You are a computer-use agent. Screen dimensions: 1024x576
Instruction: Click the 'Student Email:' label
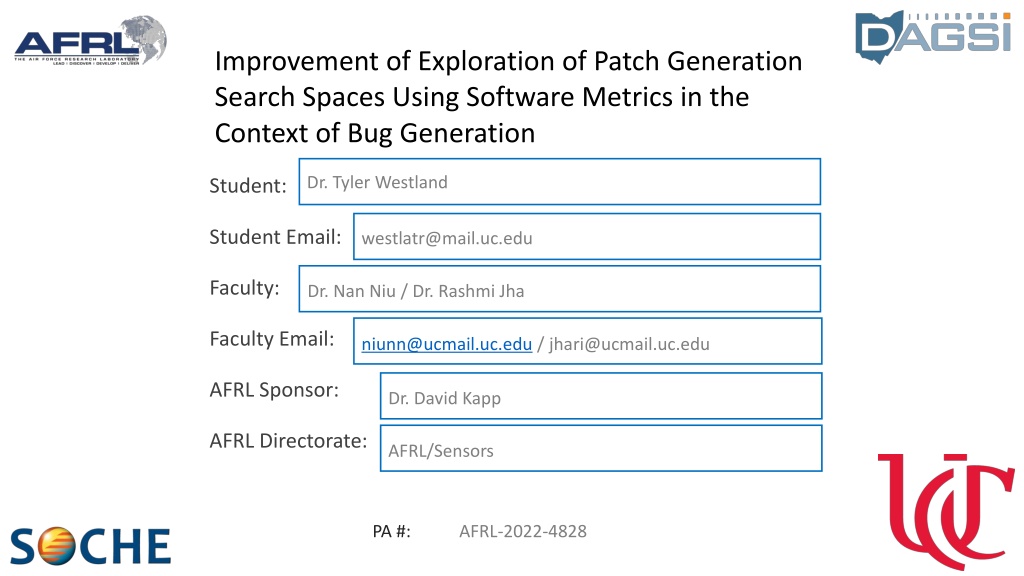coord(275,236)
